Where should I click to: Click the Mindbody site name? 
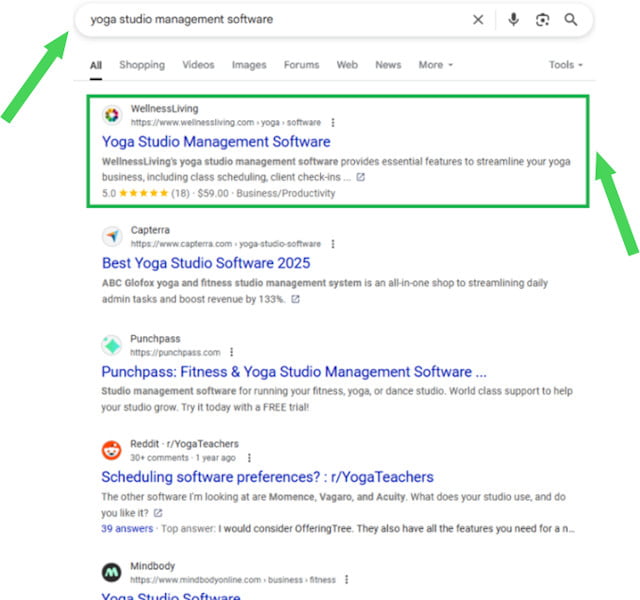153,566
